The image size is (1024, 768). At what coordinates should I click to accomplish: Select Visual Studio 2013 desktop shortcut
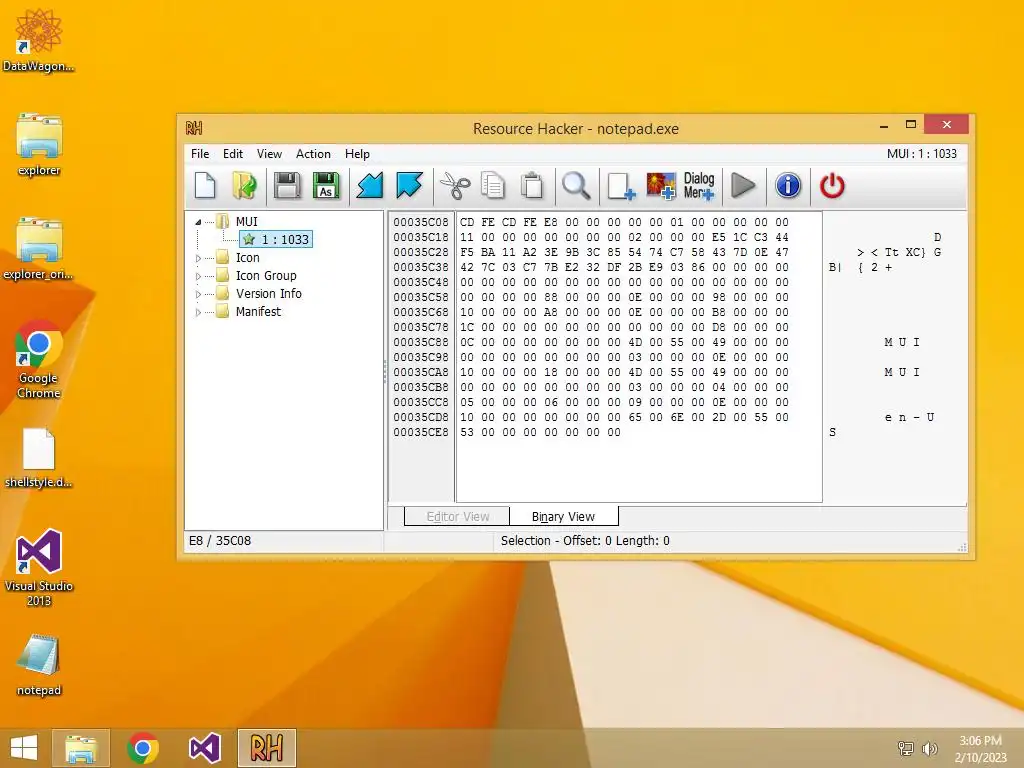pyautogui.click(x=39, y=568)
